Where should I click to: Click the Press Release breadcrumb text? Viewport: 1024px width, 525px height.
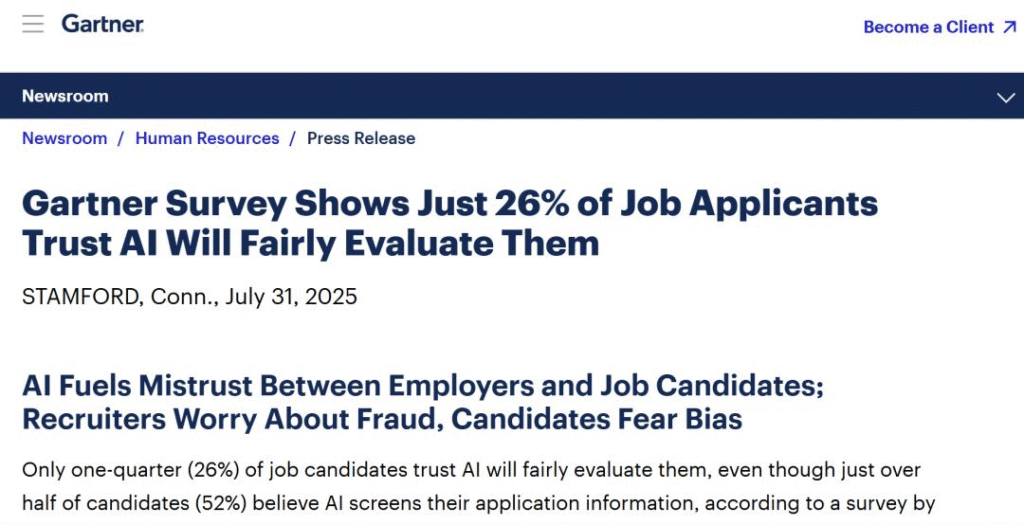(x=361, y=139)
